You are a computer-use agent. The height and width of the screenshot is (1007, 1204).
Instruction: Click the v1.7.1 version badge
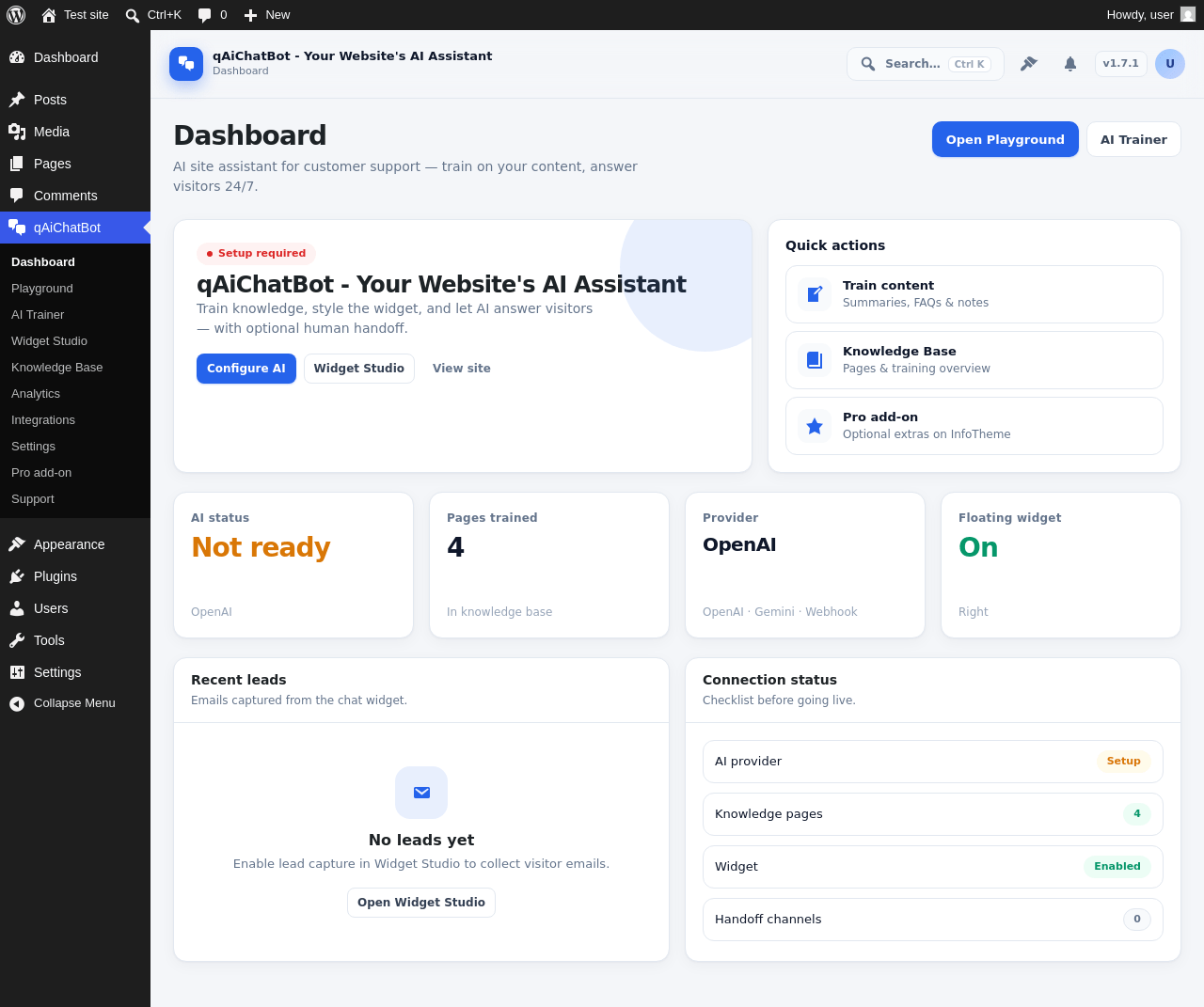click(1121, 64)
